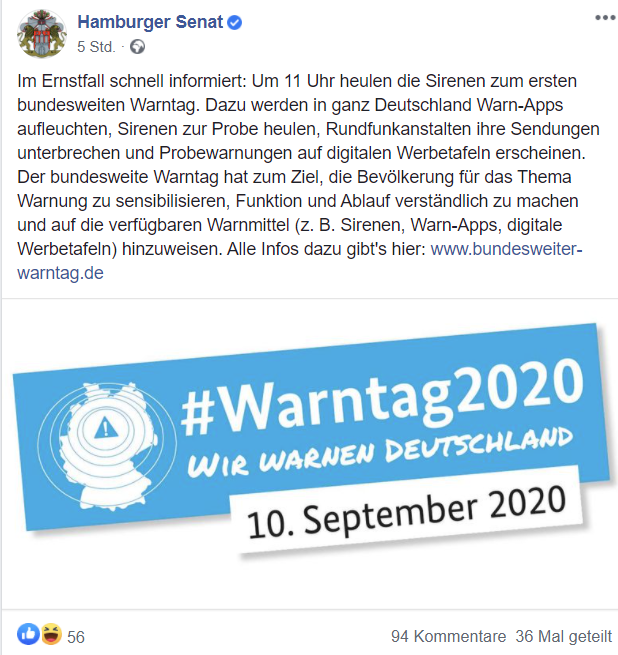Image resolution: width=618 pixels, height=655 pixels.
Task: View who reacted via the 56 count
Action: point(76,637)
